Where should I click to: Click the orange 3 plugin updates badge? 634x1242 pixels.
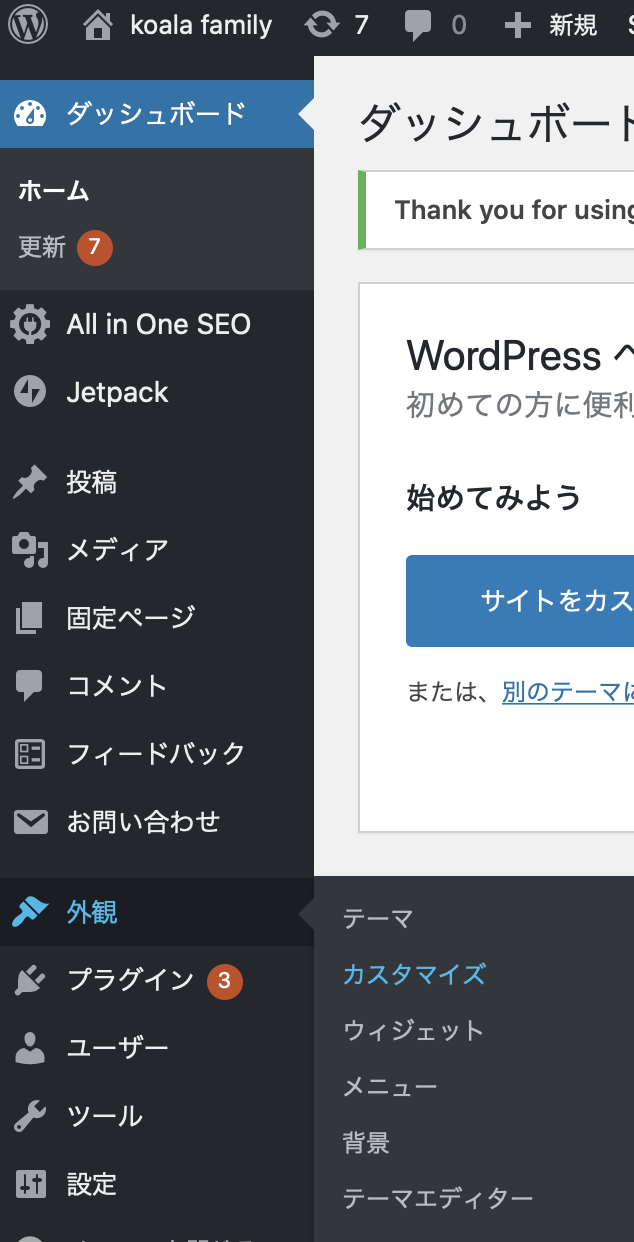coord(224,981)
